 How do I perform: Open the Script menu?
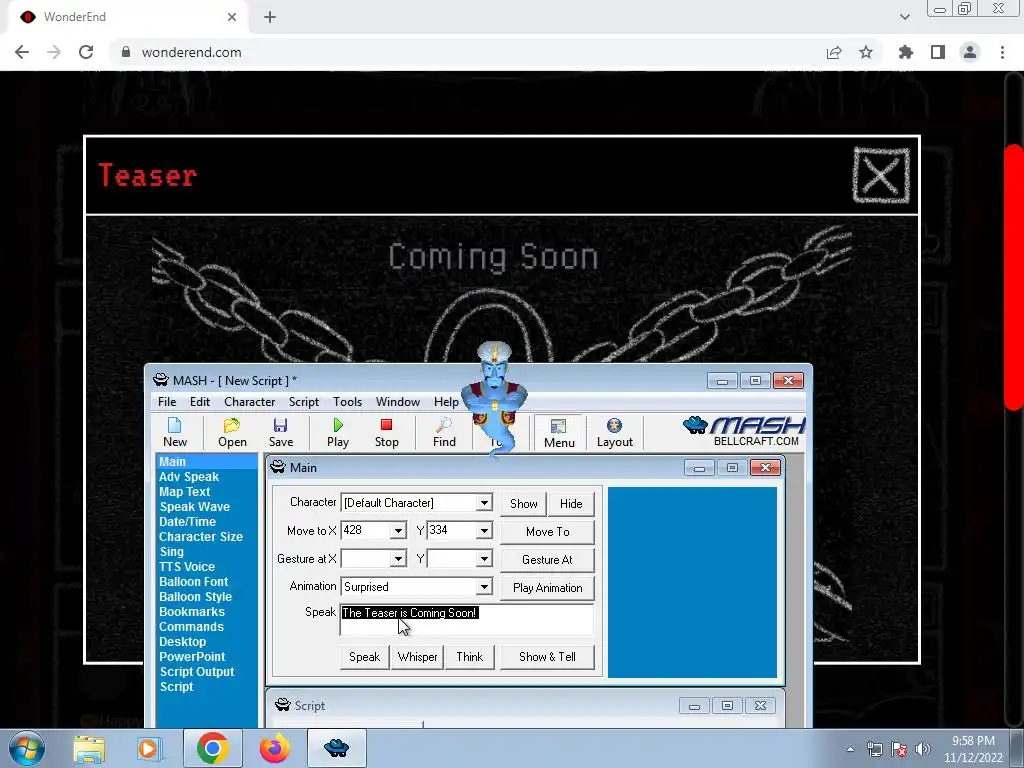304,402
